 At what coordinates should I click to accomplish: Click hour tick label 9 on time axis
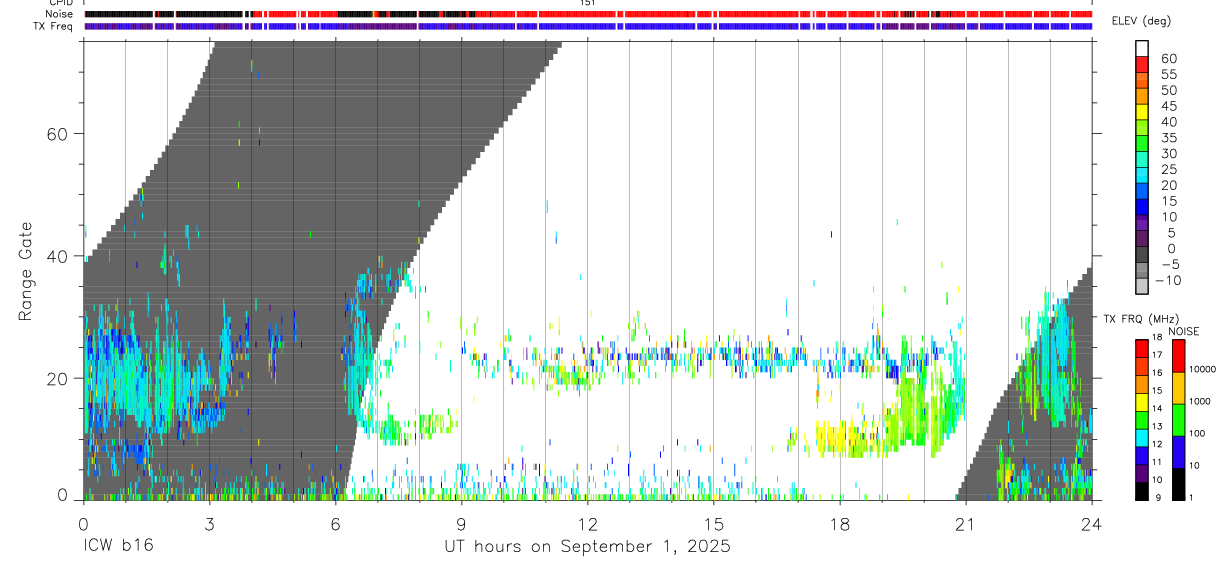click(461, 523)
